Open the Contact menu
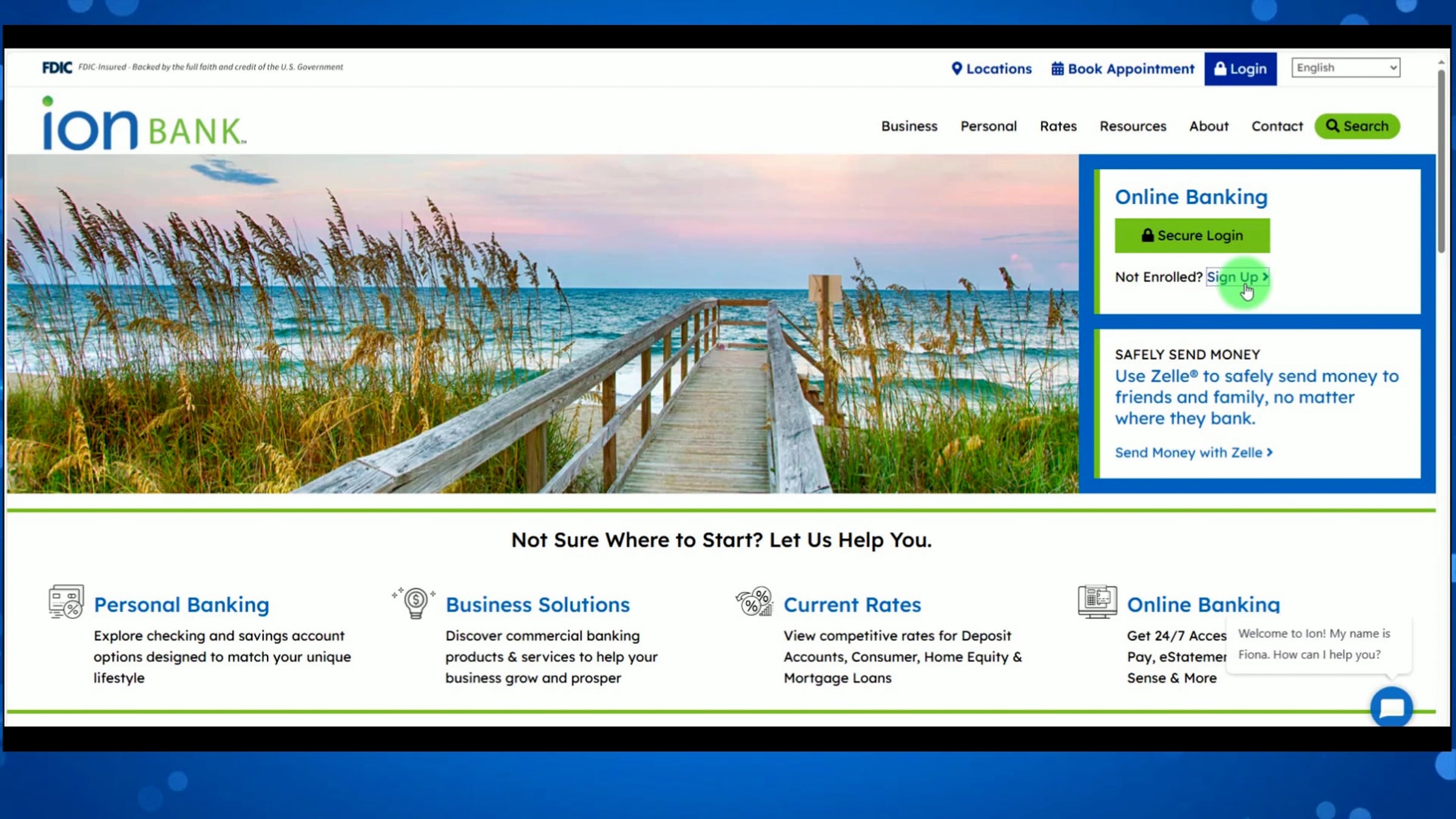The height and width of the screenshot is (819, 1456). [1277, 126]
